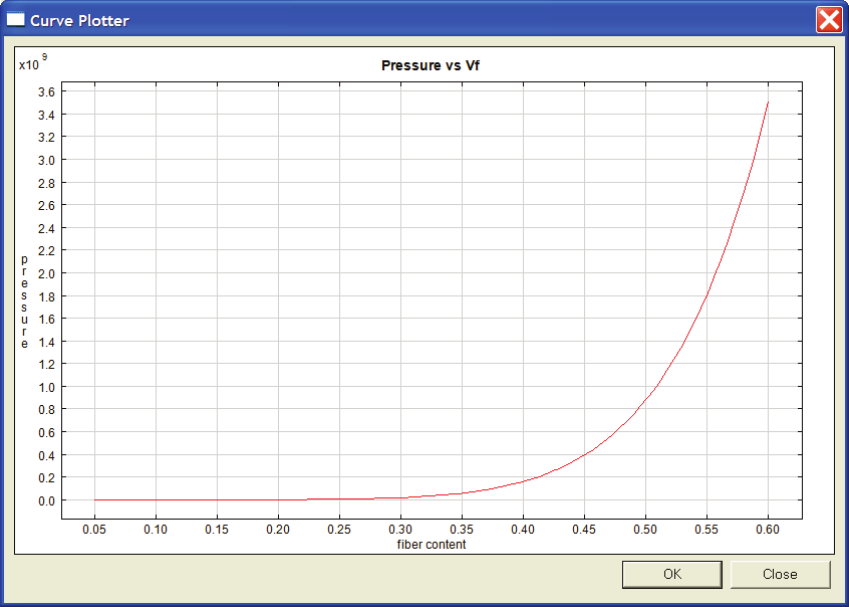Image resolution: width=849 pixels, height=607 pixels.
Task: Click the y-axis tick label 0.8
Action: pos(47,410)
